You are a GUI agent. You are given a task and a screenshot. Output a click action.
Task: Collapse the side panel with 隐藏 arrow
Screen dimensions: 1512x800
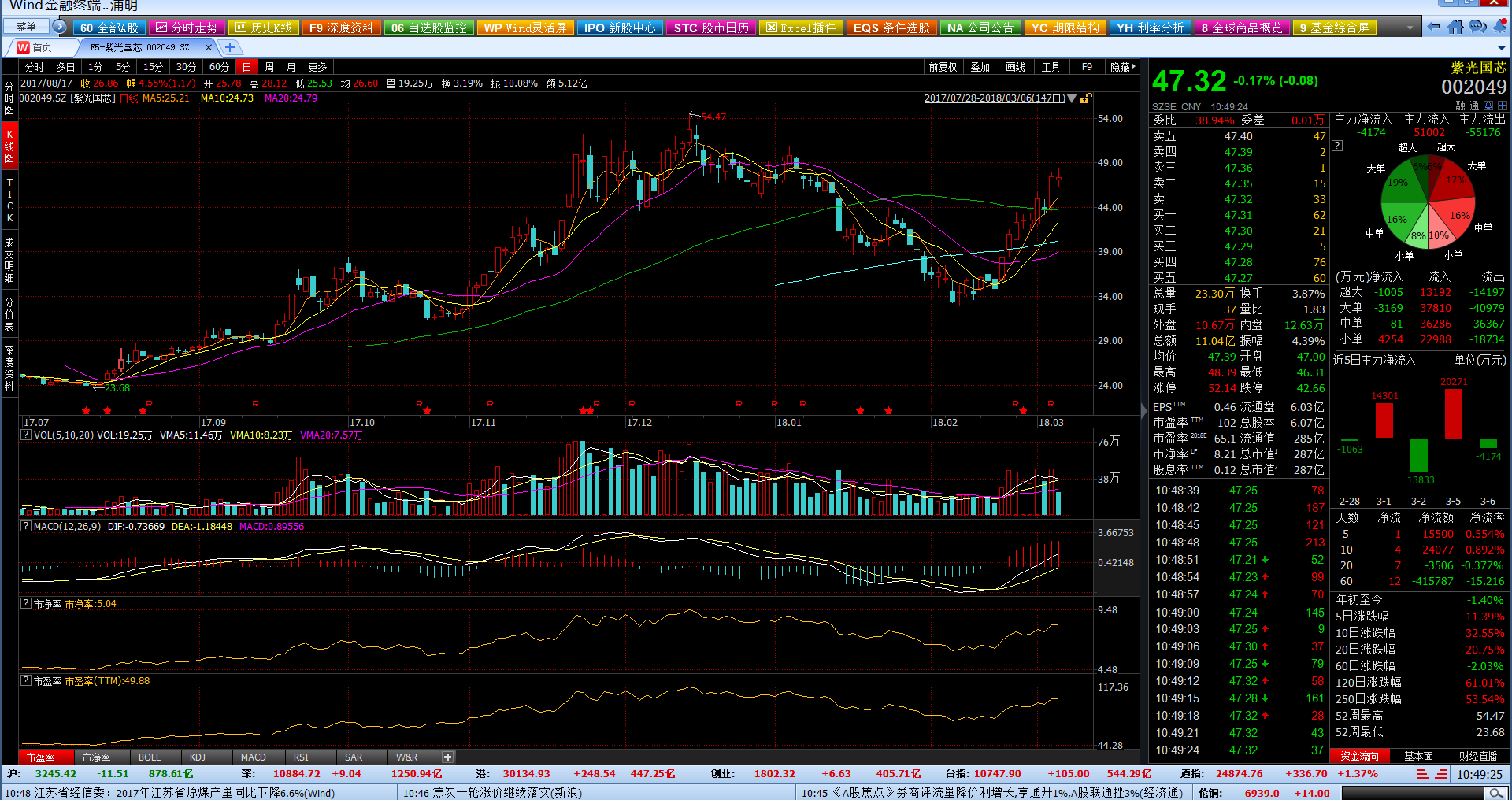pyautogui.click(x=1123, y=67)
